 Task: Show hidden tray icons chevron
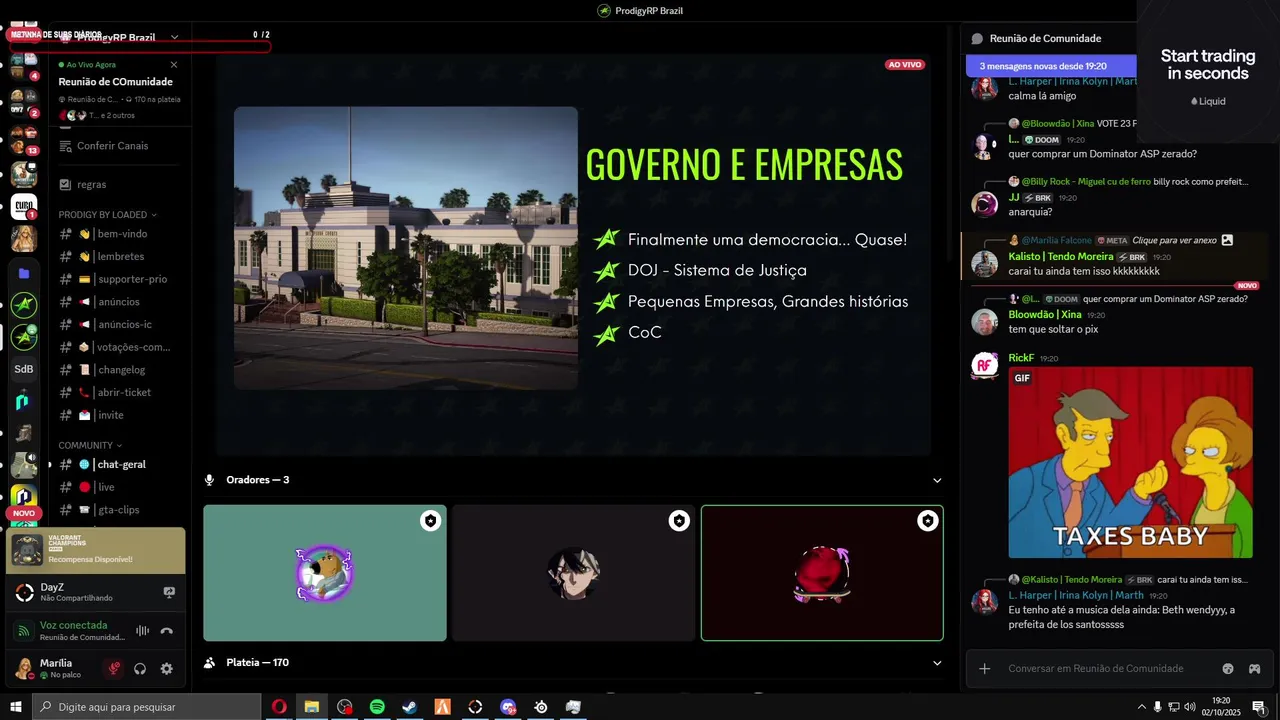[1141, 707]
